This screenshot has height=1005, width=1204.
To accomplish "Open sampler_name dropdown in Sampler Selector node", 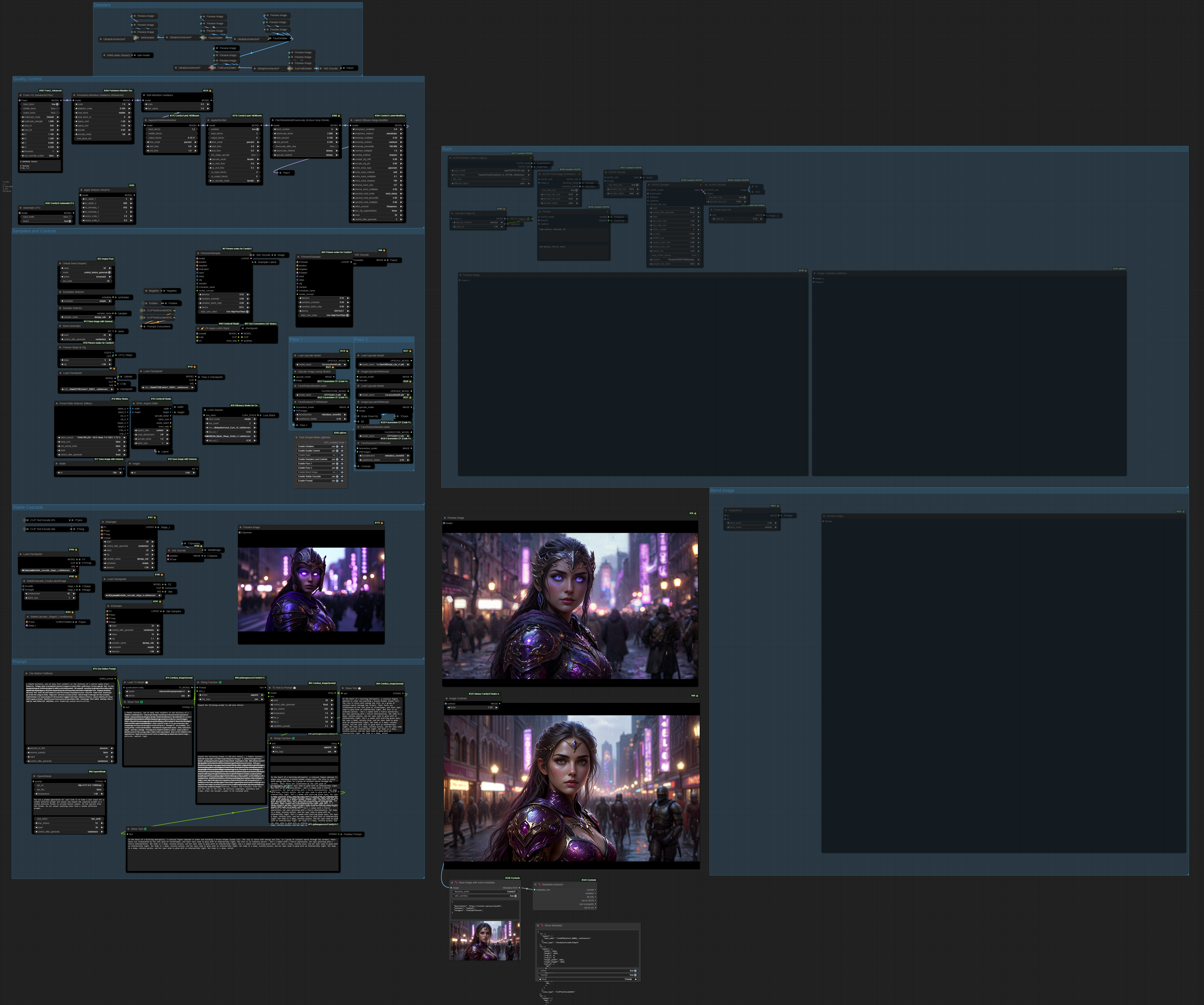I will click(86, 317).
